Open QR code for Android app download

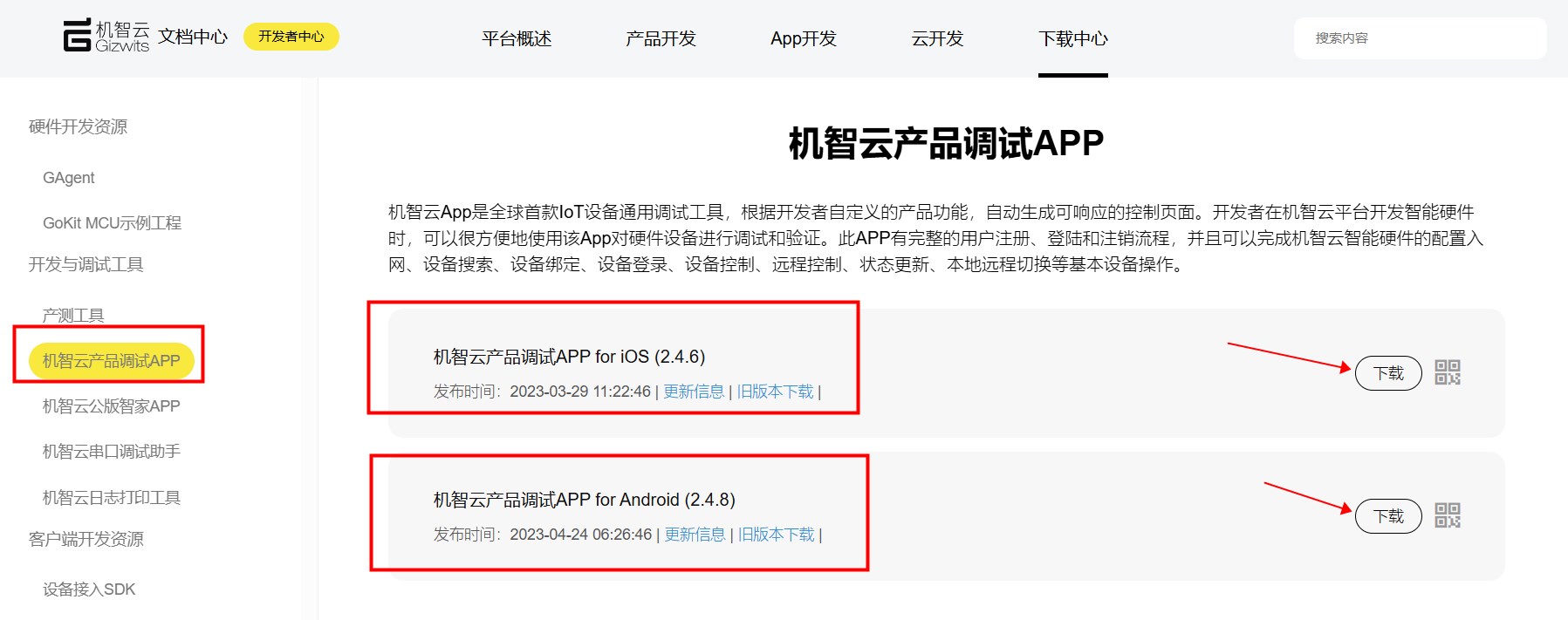point(1448,515)
